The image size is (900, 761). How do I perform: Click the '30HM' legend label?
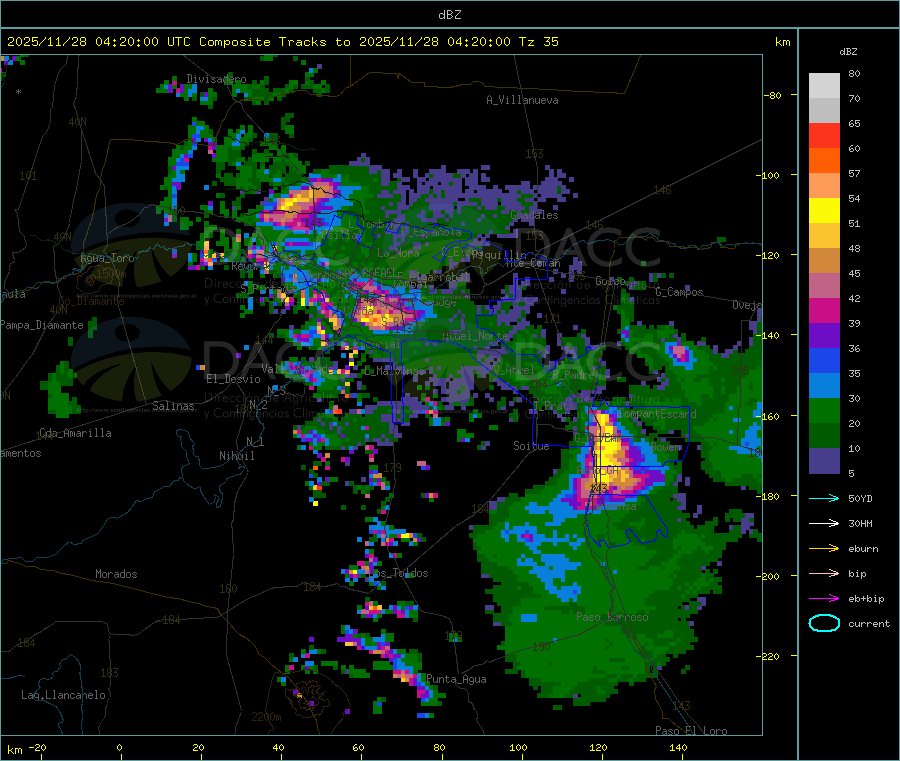tap(860, 523)
